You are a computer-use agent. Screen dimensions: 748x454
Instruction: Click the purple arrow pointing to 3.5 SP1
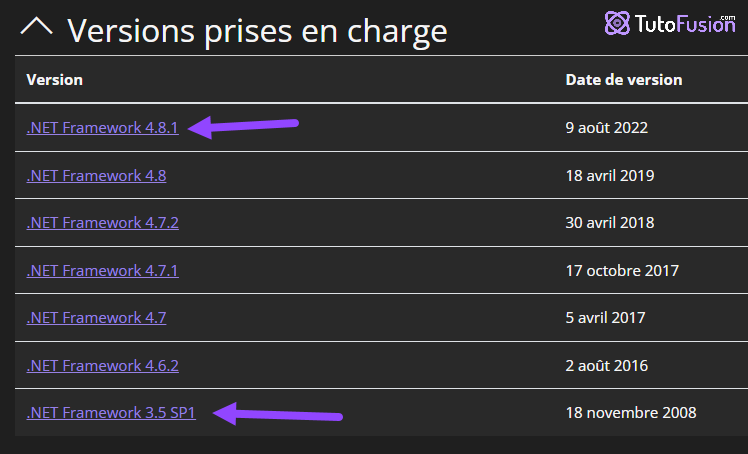278,413
